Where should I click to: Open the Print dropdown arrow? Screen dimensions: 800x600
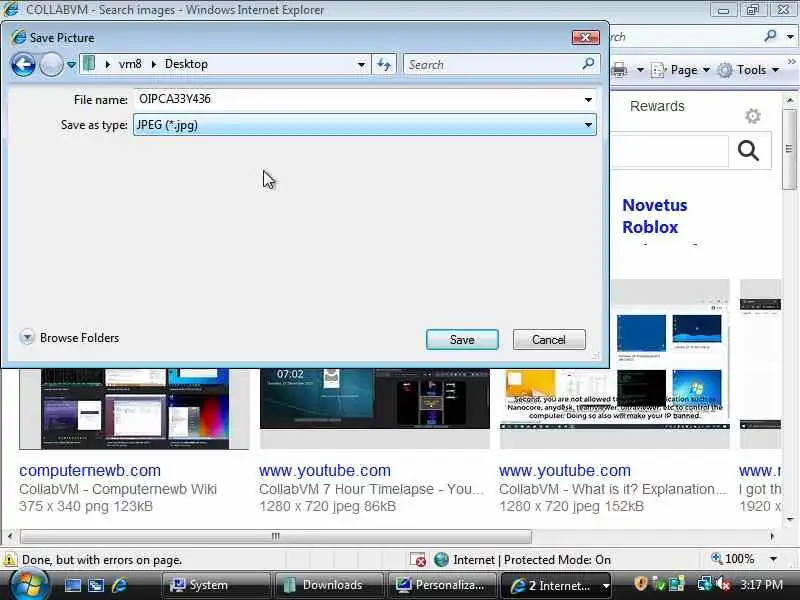point(640,69)
